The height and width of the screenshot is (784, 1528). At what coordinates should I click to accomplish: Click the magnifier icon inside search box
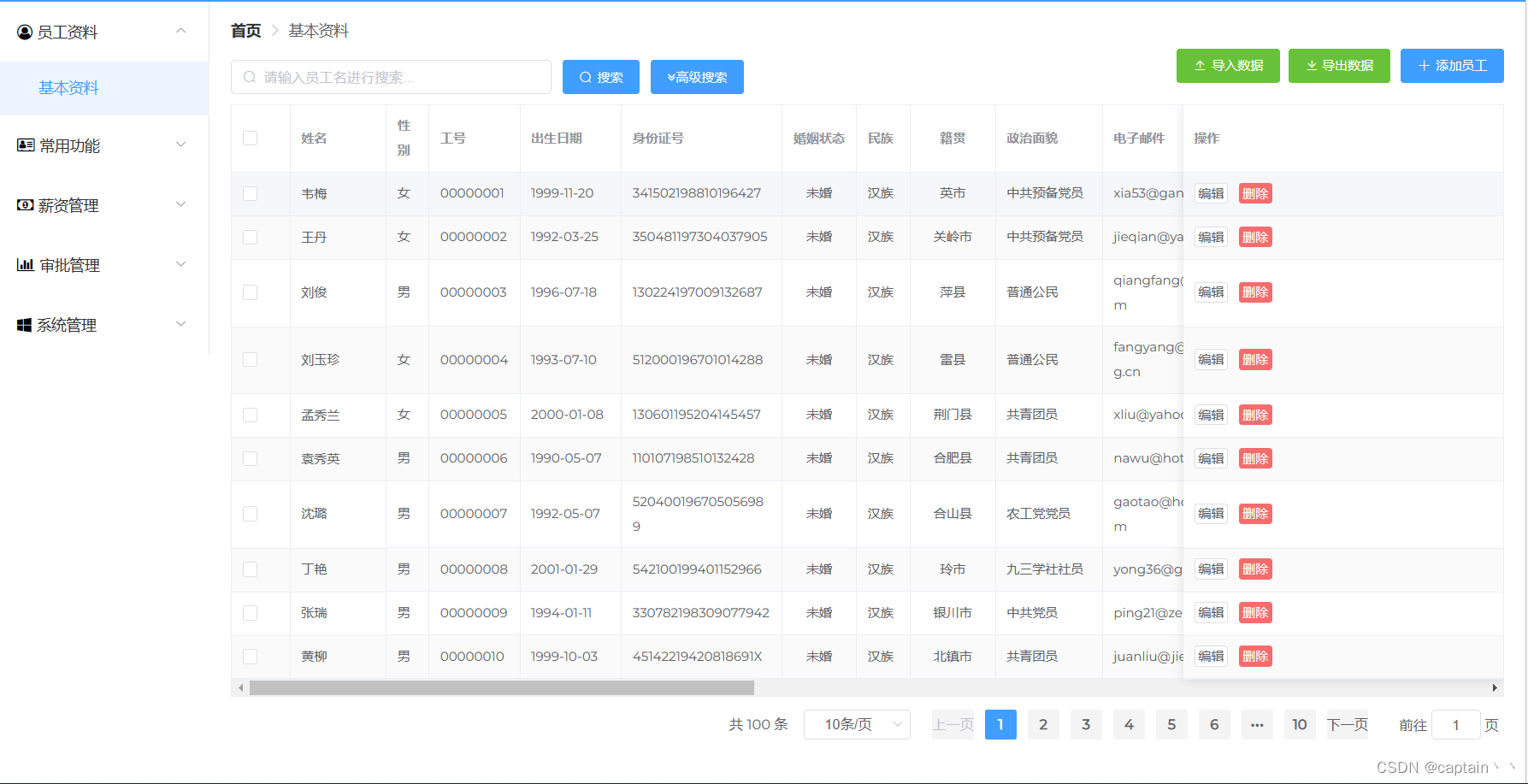(250, 77)
